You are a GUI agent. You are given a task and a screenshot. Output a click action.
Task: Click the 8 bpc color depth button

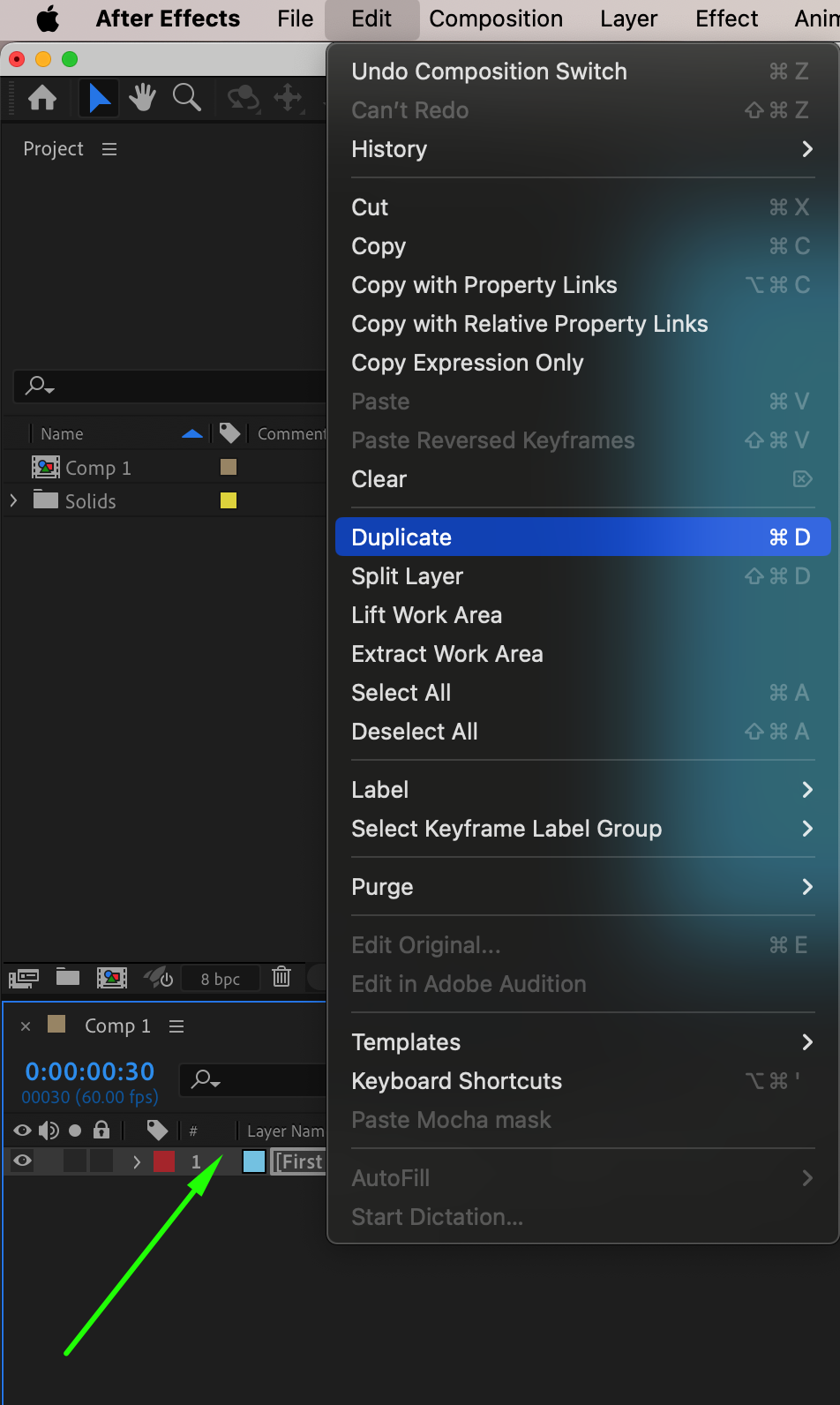click(x=220, y=978)
